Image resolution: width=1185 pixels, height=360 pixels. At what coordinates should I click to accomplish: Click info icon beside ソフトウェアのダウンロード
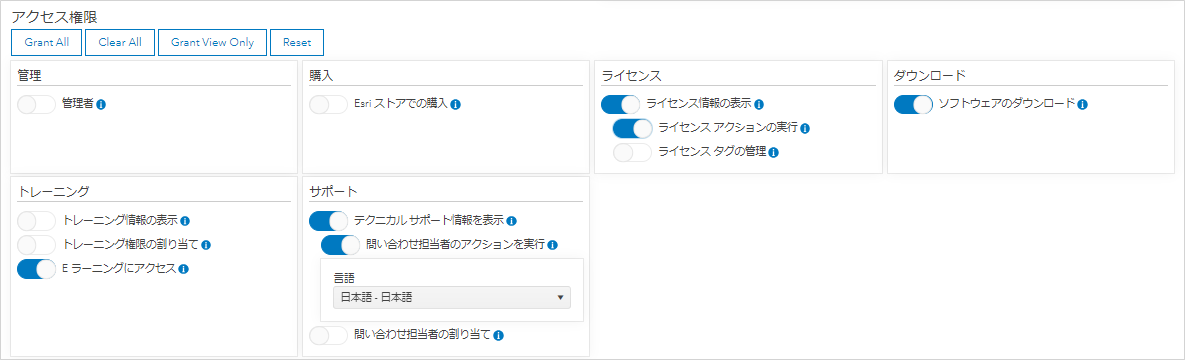click(x=1082, y=104)
